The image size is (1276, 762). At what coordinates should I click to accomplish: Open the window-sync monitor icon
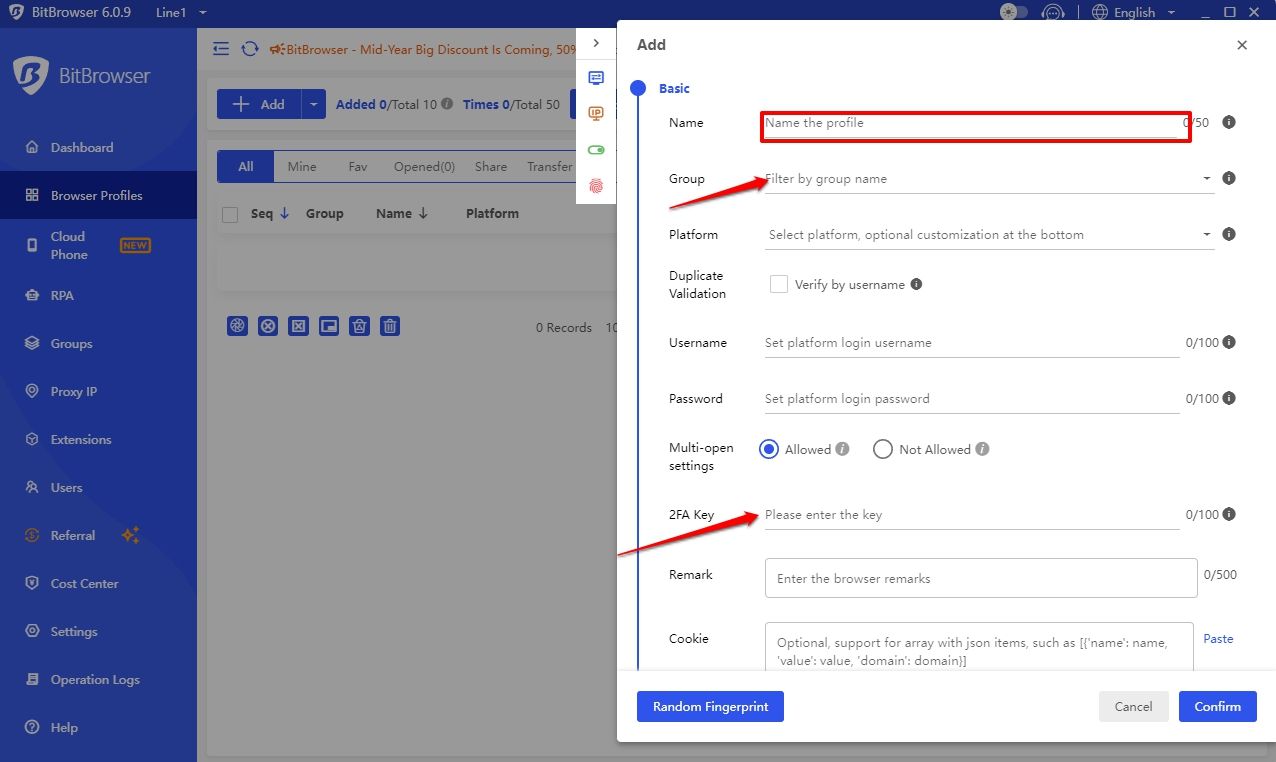[596, 78]
